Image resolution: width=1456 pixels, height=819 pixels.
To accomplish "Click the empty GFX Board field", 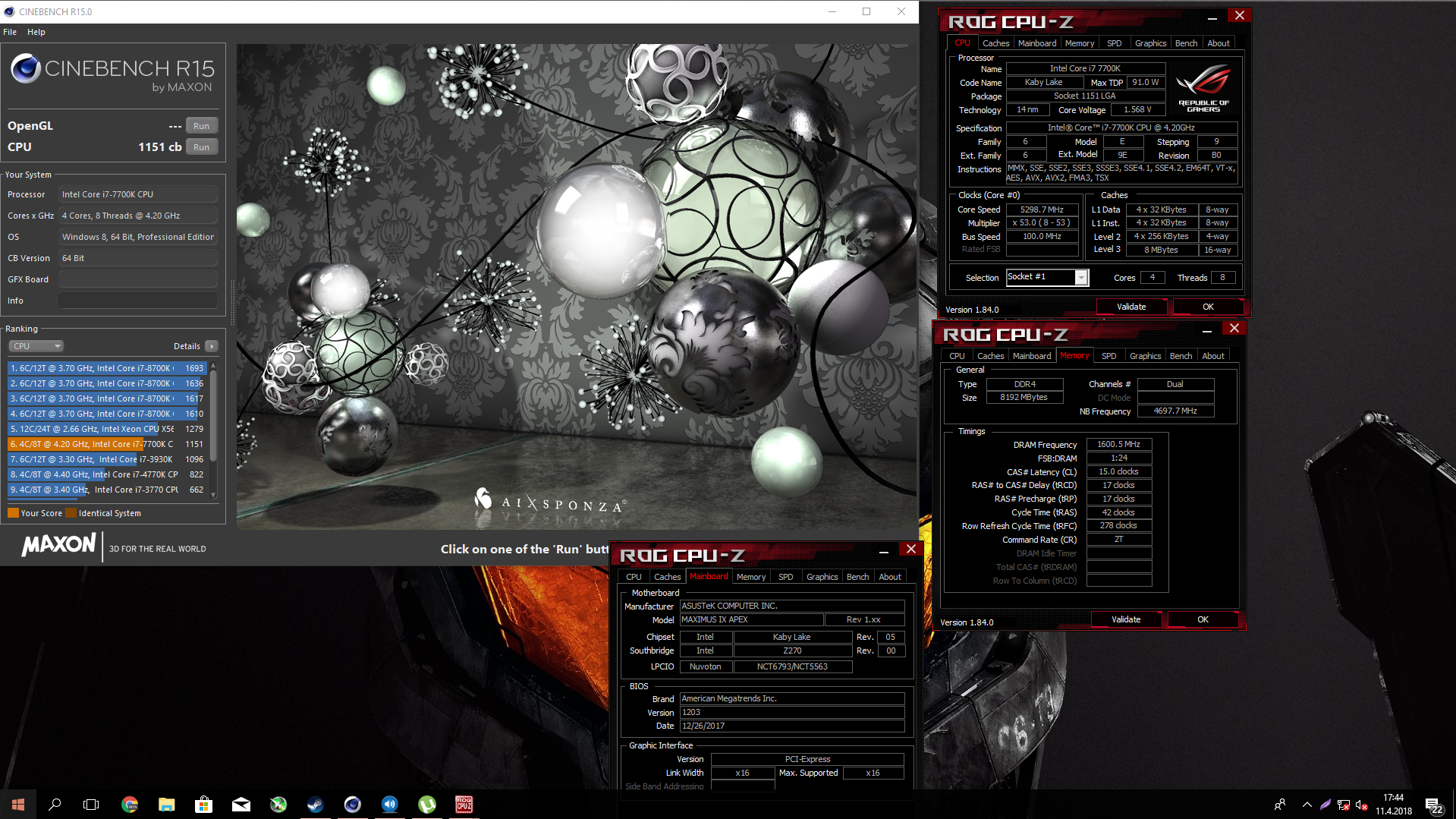I will point(138,279).
